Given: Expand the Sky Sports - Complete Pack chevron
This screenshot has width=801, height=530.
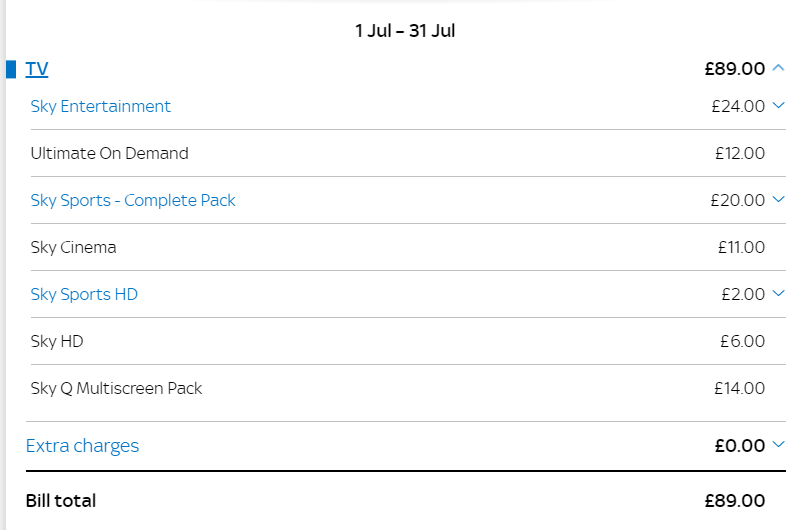Looking at the screenshot, I should point(779,199).
